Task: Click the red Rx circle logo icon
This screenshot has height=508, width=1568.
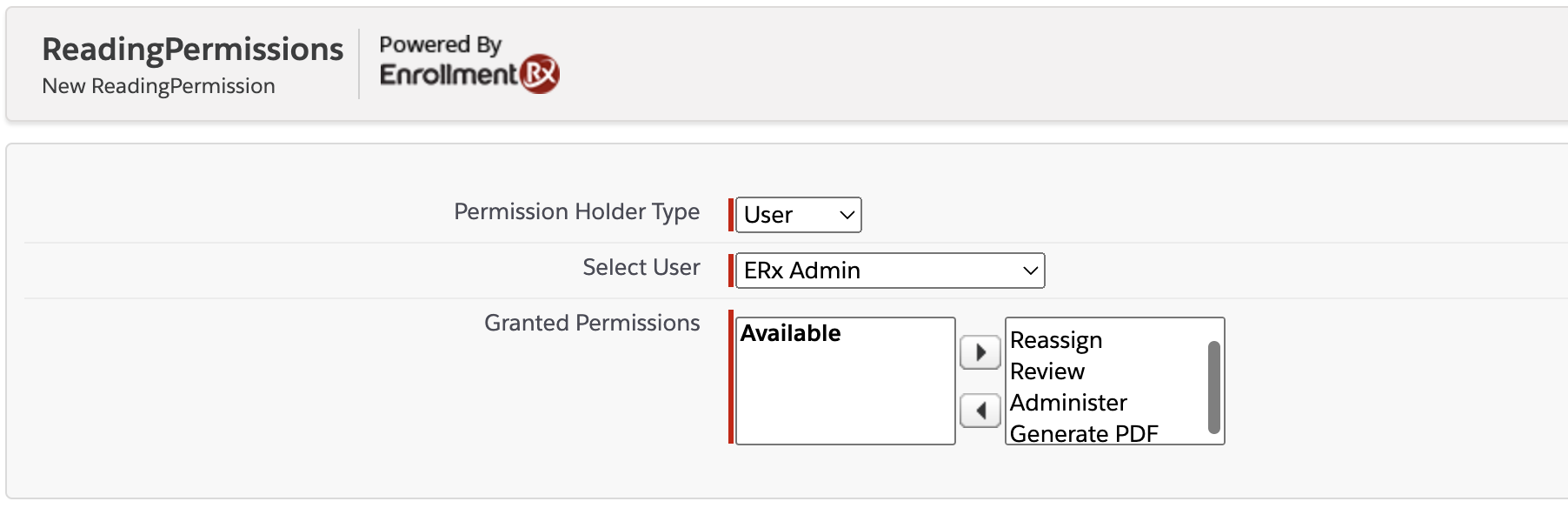Action: (x=540, y=74)
